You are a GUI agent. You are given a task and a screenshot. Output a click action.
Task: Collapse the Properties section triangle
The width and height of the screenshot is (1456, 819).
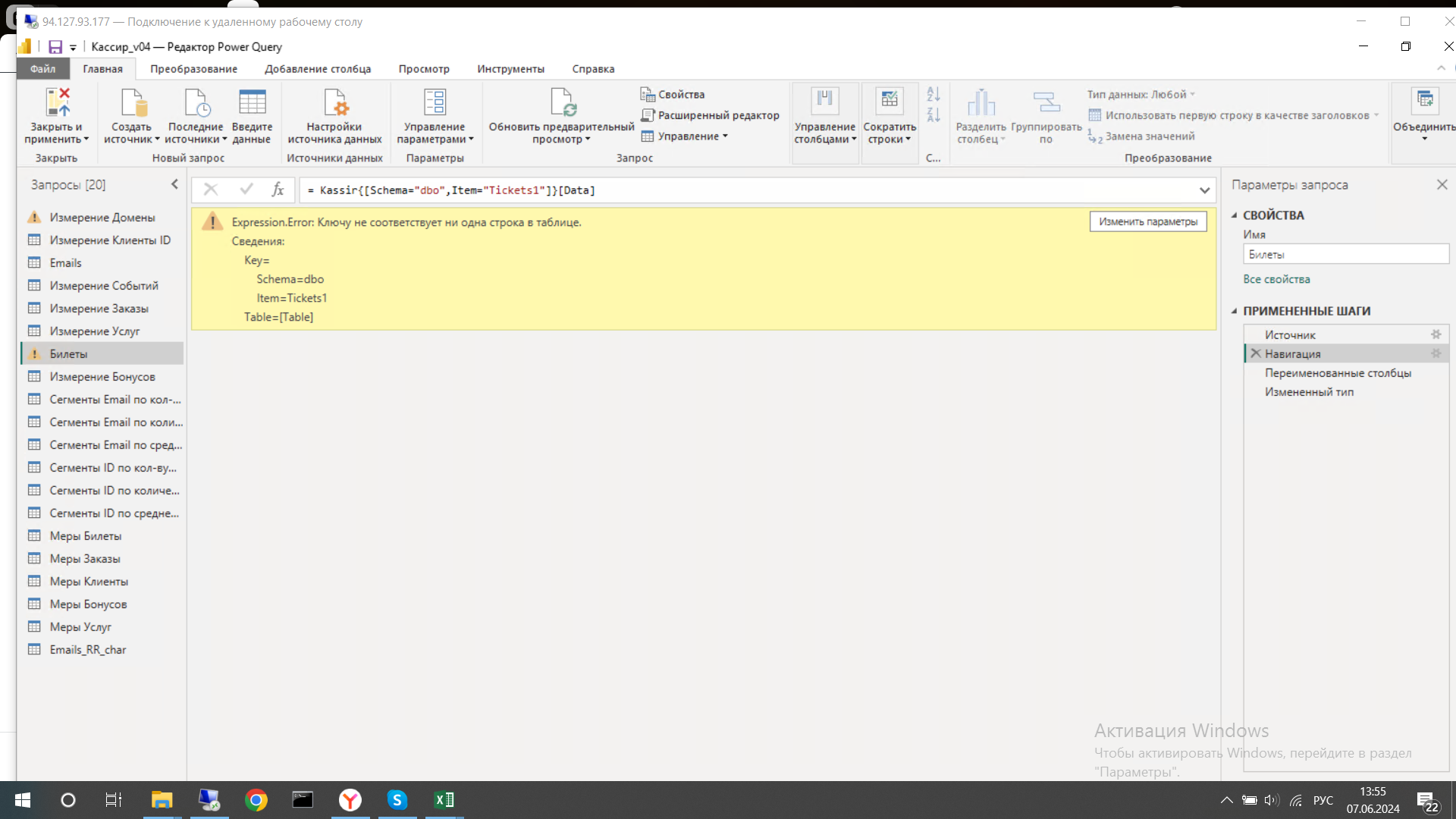[x=1234, y=215]
